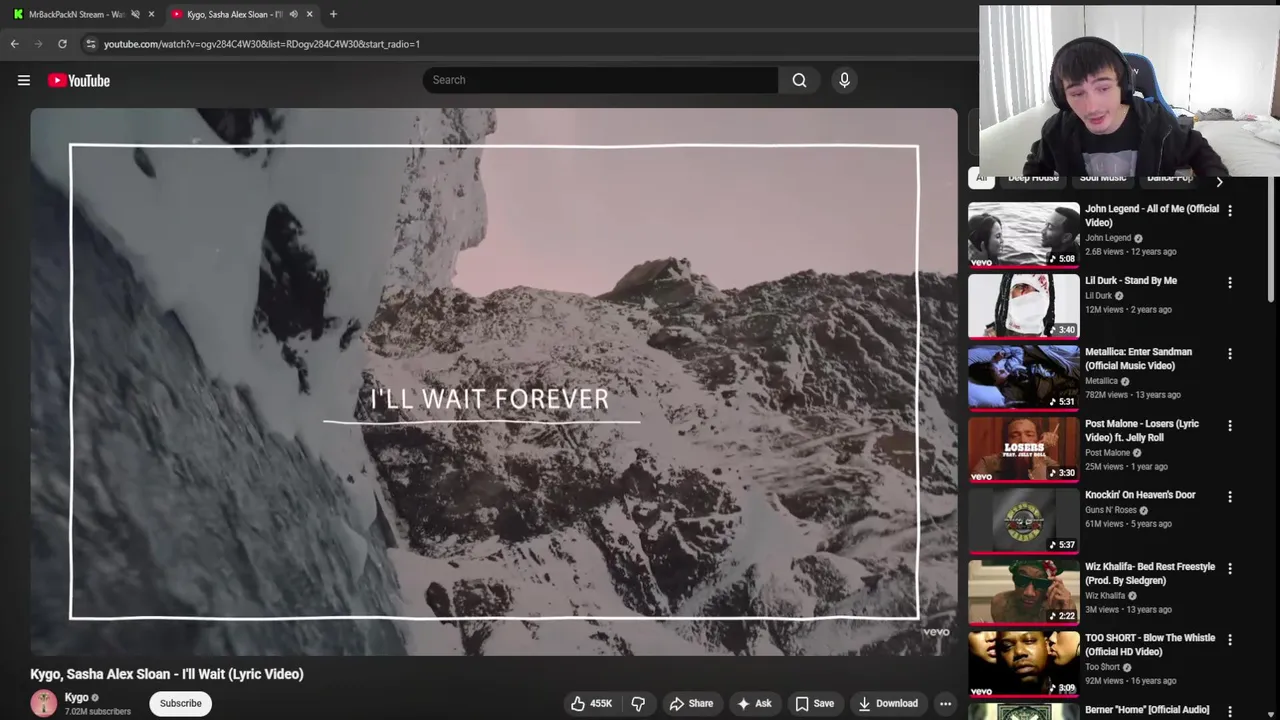Click the Guns N' Roses channel name
This screenshot has height=720, width=1280.
point(1111,510)
